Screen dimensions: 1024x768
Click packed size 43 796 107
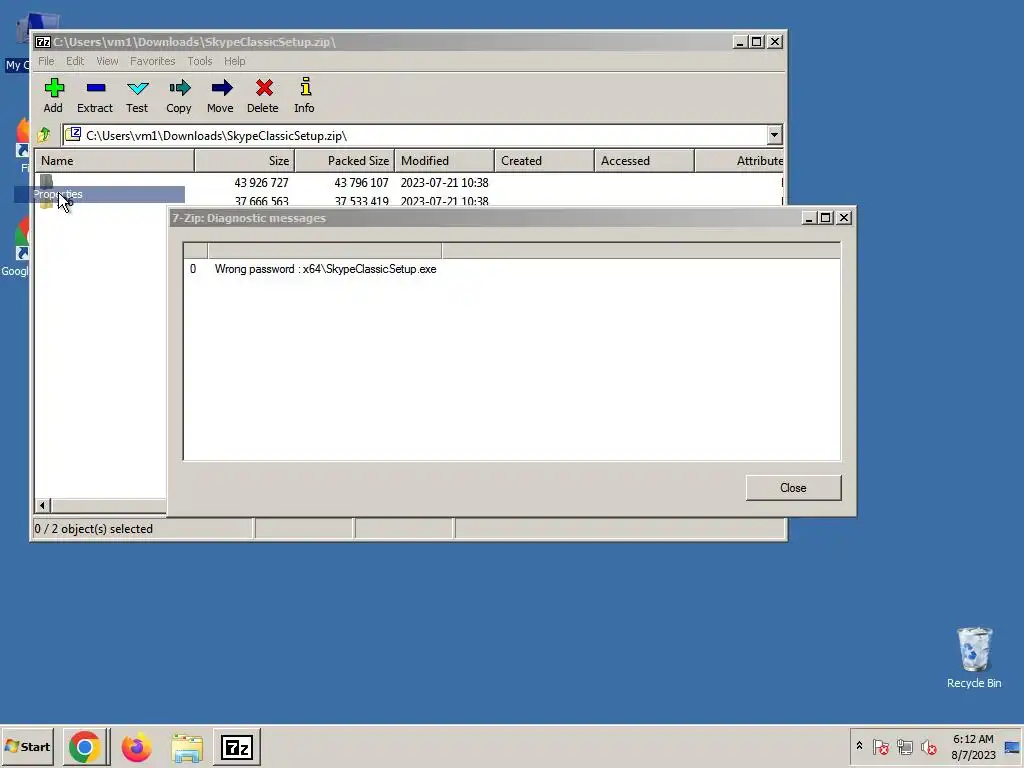(361, 182)
